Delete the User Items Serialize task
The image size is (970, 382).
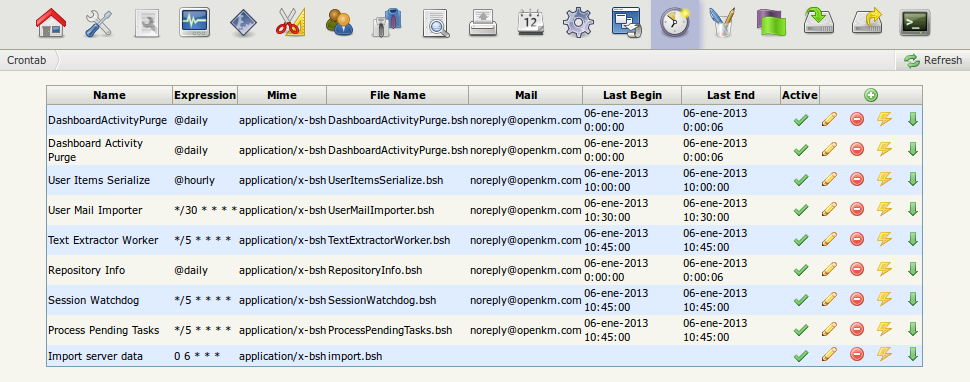click(857, 179)
